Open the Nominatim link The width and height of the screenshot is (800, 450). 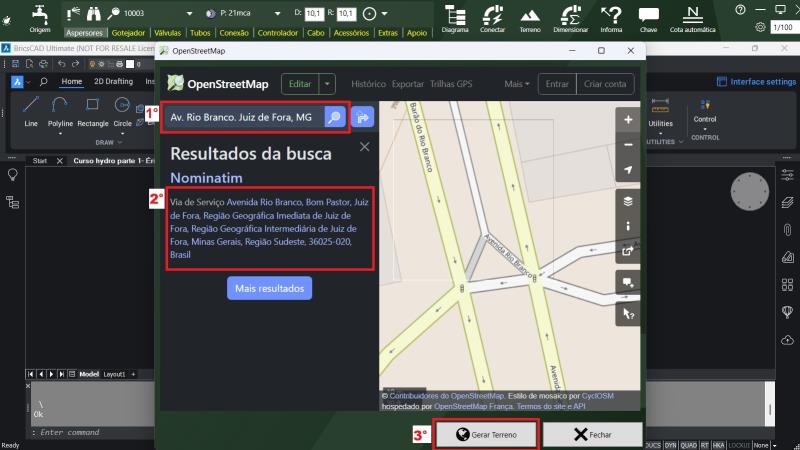pos(206,178)
